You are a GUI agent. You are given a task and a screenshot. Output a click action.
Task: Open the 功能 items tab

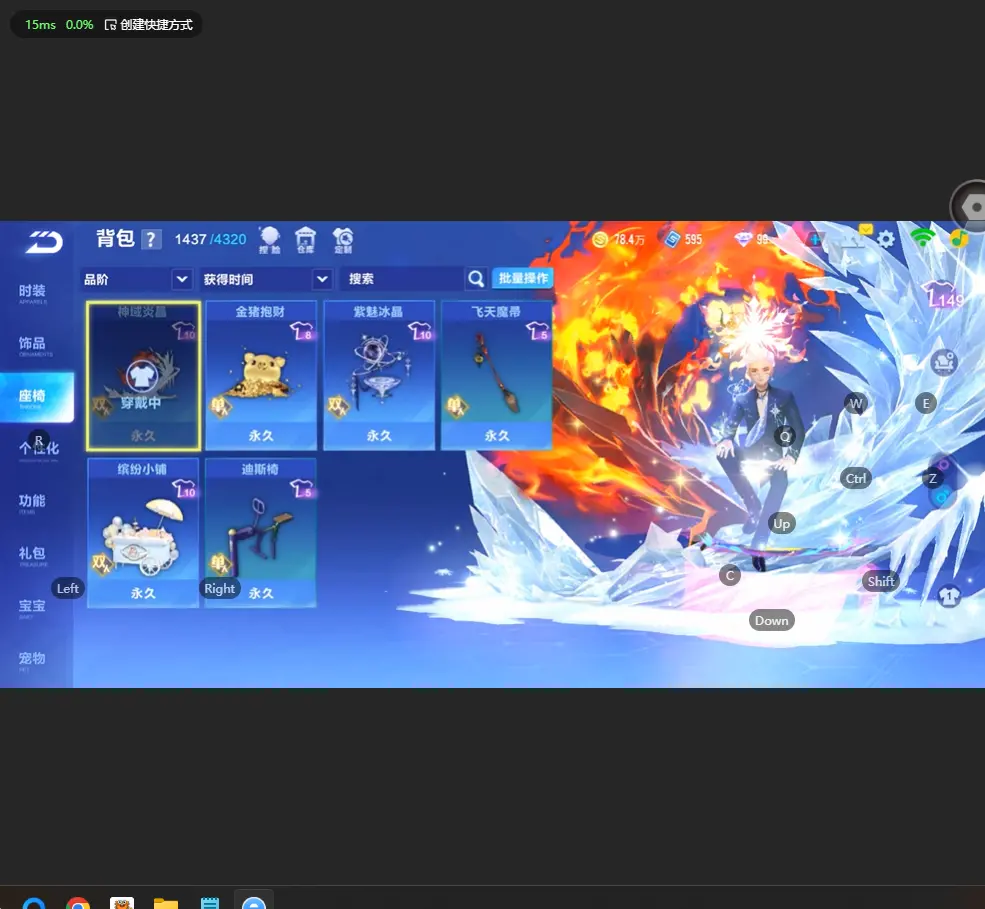(33, 503)
